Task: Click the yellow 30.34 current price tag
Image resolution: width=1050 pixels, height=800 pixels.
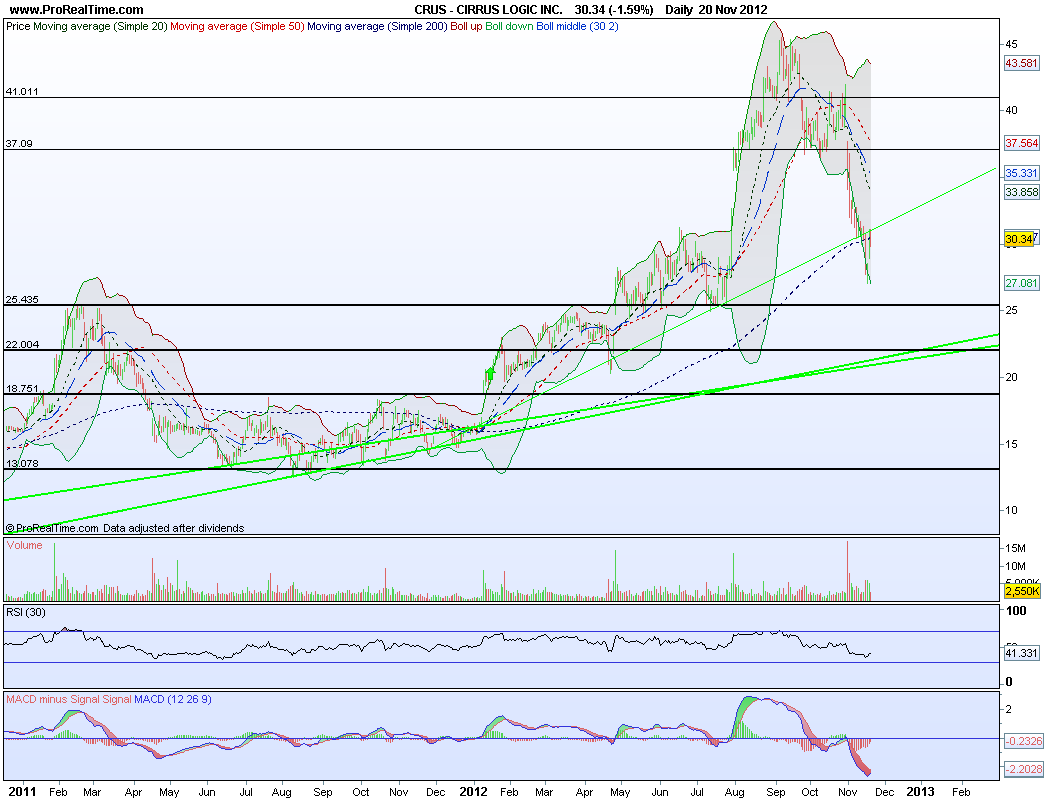Action: (1020, 239)
